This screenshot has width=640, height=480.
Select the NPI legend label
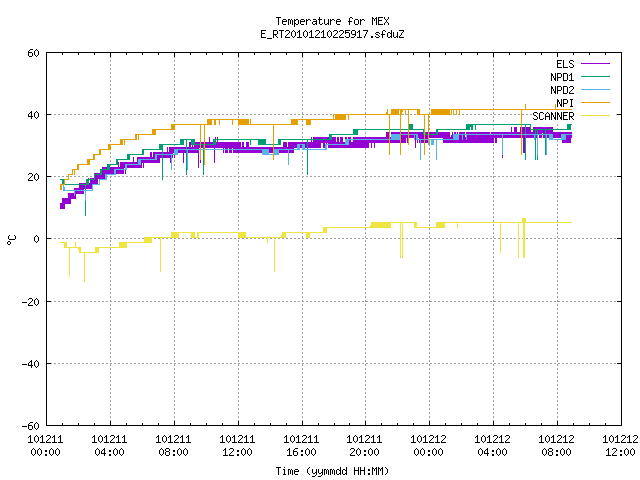tap(565, 103)
